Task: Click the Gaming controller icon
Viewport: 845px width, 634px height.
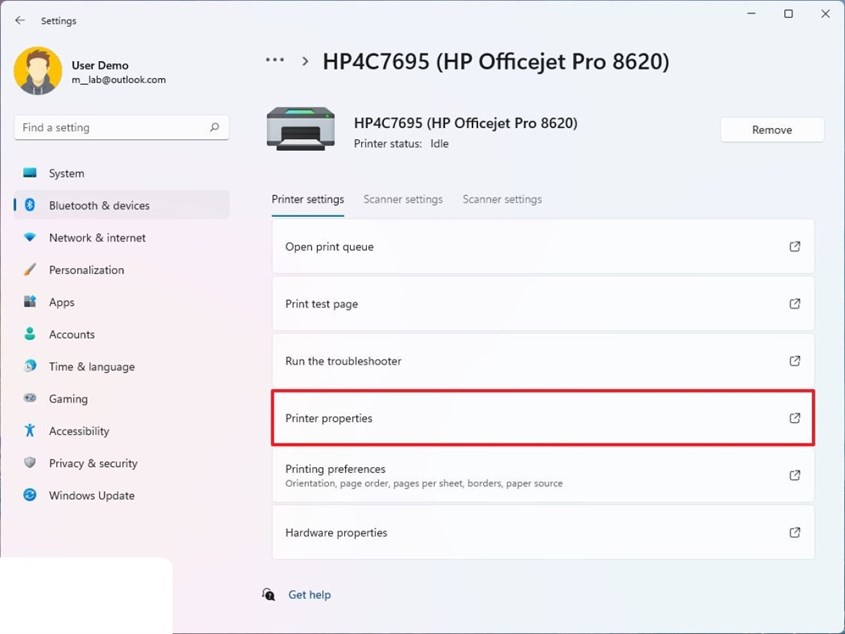Action: click(30, 398)
